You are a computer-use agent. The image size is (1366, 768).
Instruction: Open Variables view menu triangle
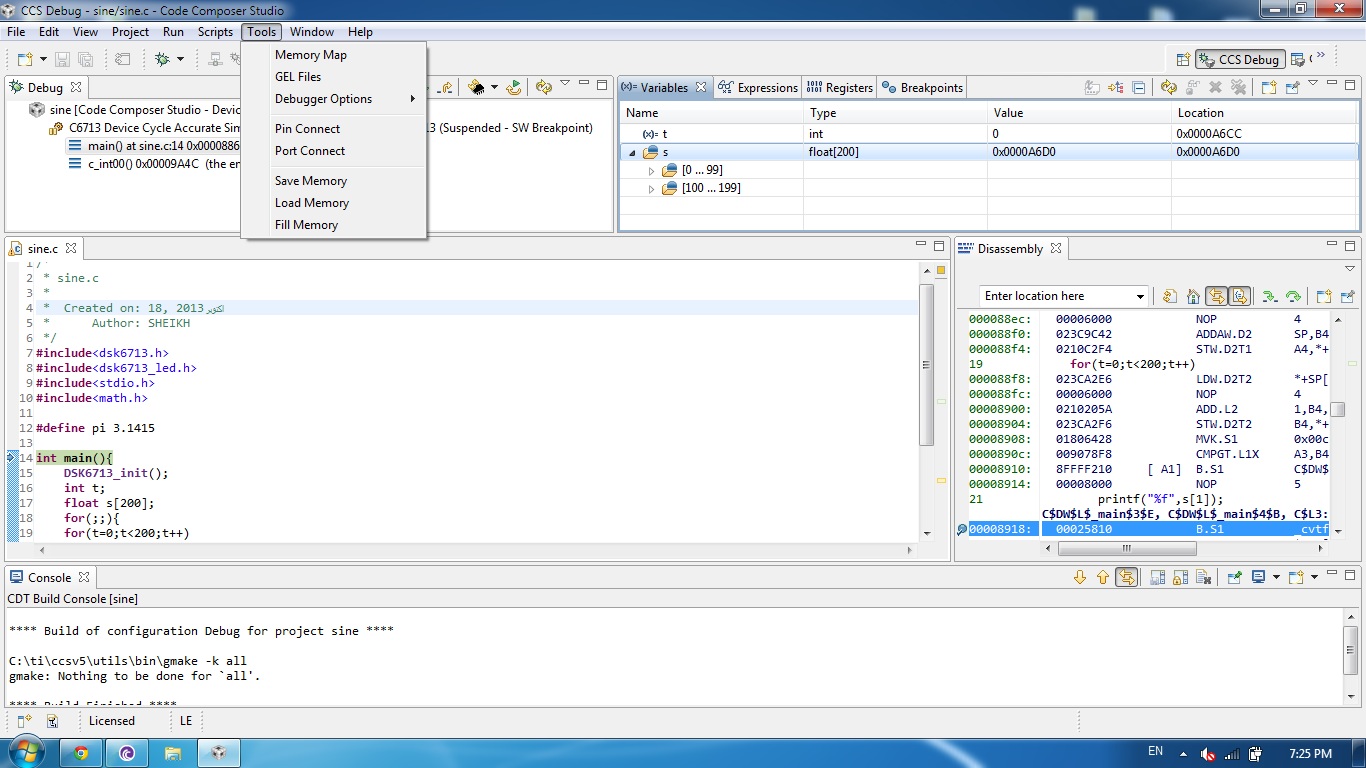click(x=1313, y=84)
